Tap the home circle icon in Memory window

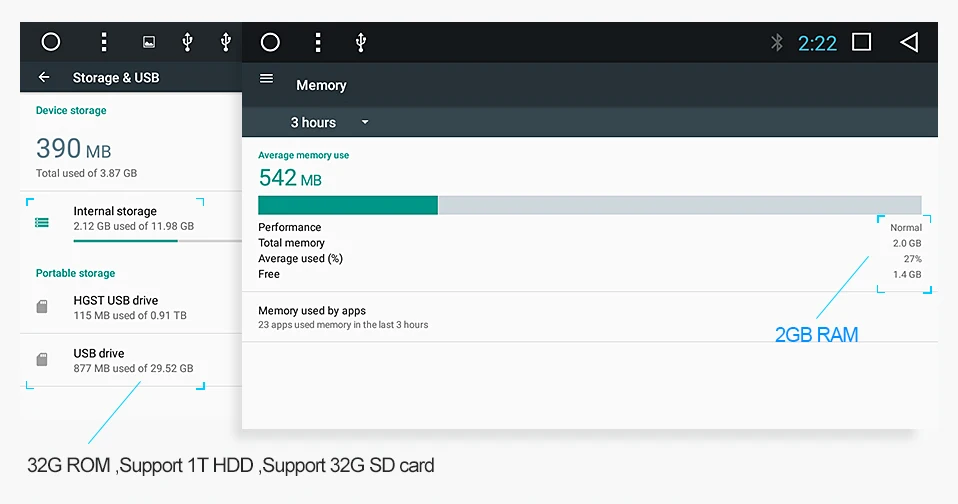(x=270, y=42)
